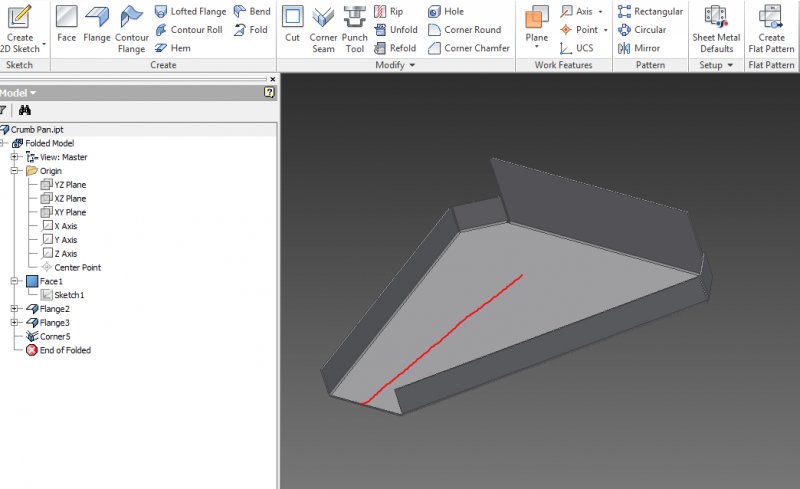This screenshot has height=489, width=800.
Task: Select the Rectangular pattern tool
Action: click(x=651, y=11)
